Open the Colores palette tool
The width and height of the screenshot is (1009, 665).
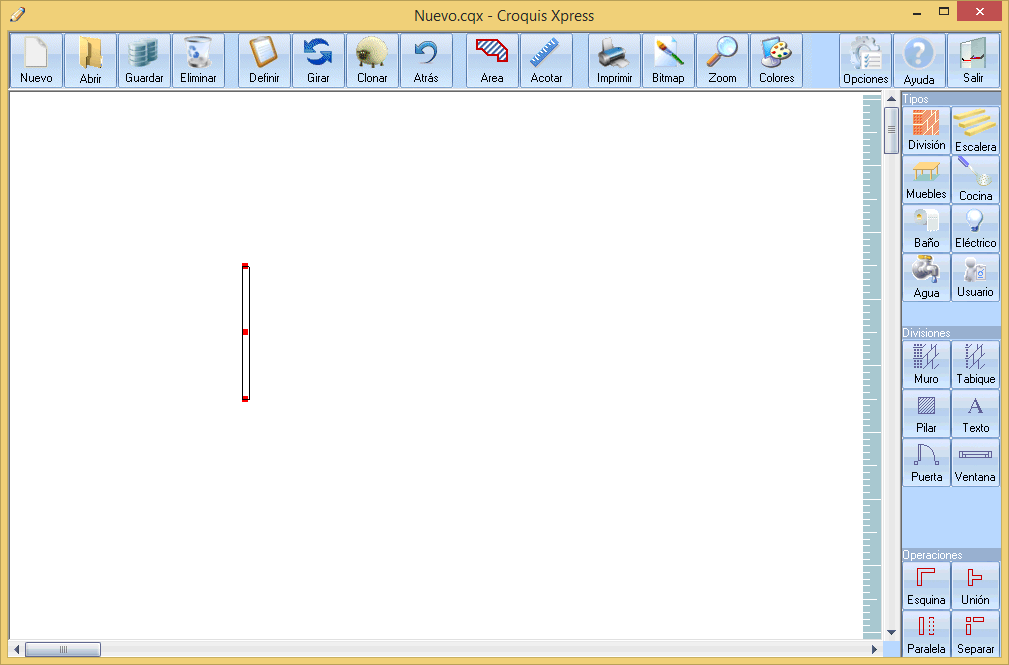(x=776, y=61)
